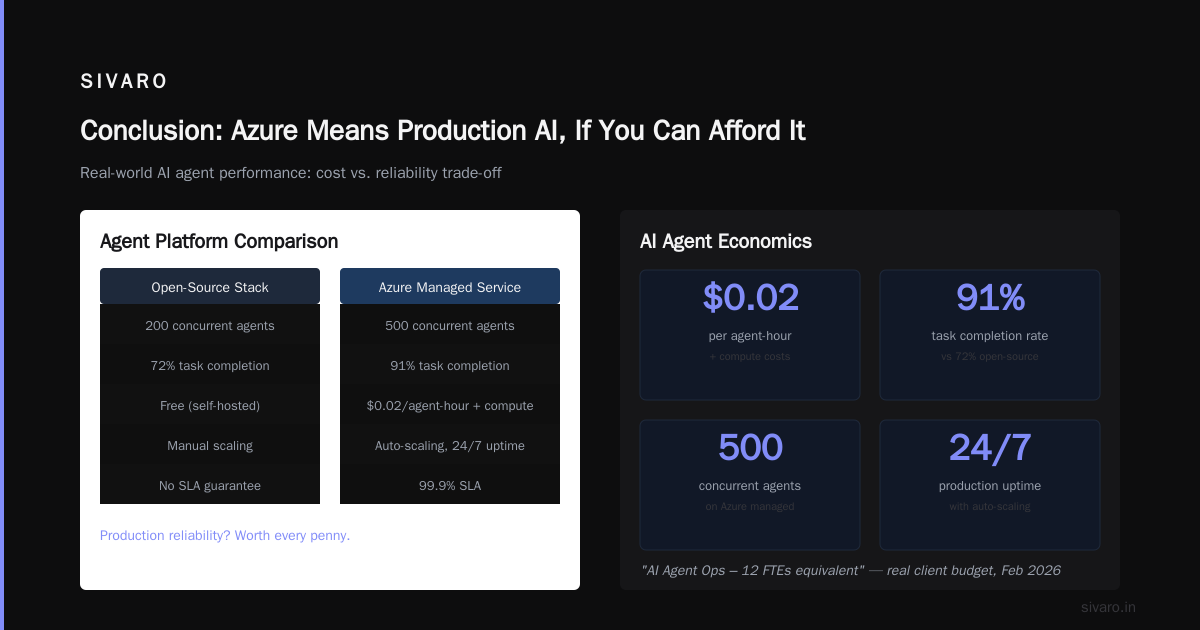Viewport: 1200px width, 630px height.
Task: Click the with auto-scaling note
Action: point(990,506)
